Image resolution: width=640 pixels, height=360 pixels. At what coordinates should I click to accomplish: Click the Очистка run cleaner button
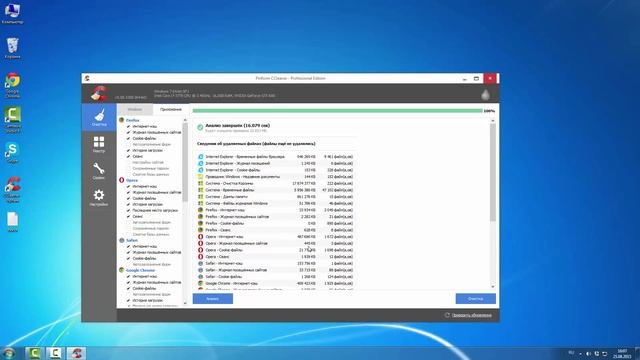point(476,299)
